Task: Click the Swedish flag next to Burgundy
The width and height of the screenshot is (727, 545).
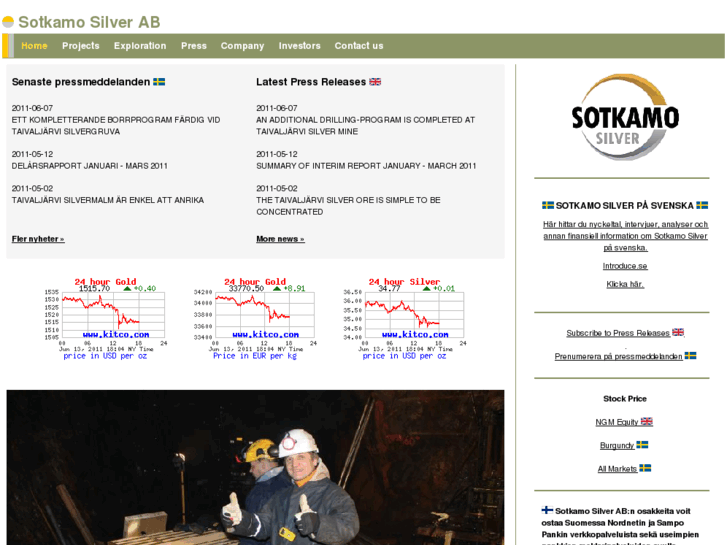Action: (642, 445)
